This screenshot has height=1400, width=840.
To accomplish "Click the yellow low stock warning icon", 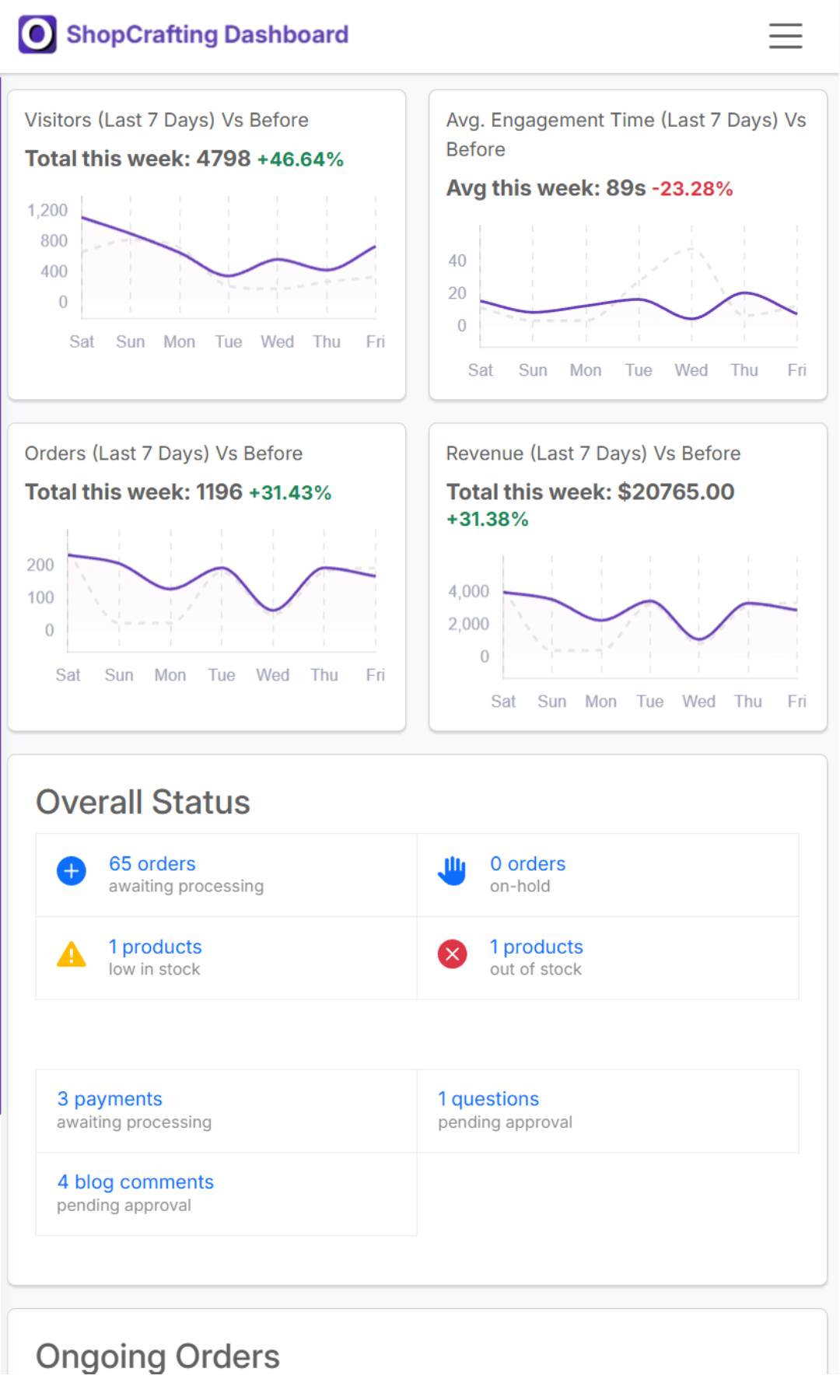I will coord(72,954).
